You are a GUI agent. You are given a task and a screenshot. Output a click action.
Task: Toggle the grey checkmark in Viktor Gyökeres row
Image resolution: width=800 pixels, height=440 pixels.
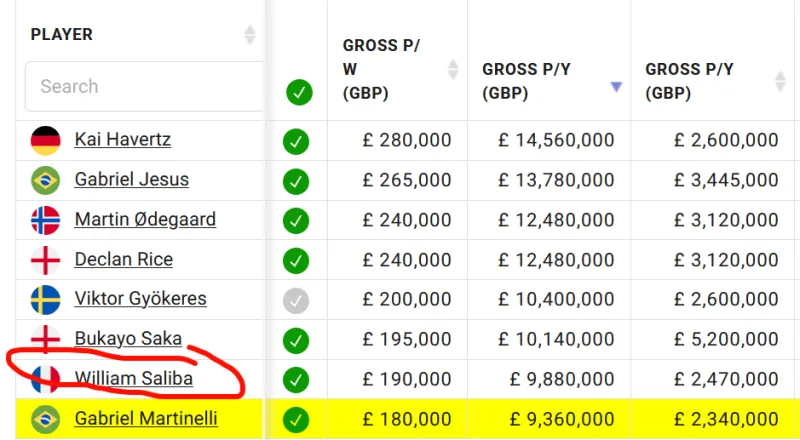(x=296, y=300)
